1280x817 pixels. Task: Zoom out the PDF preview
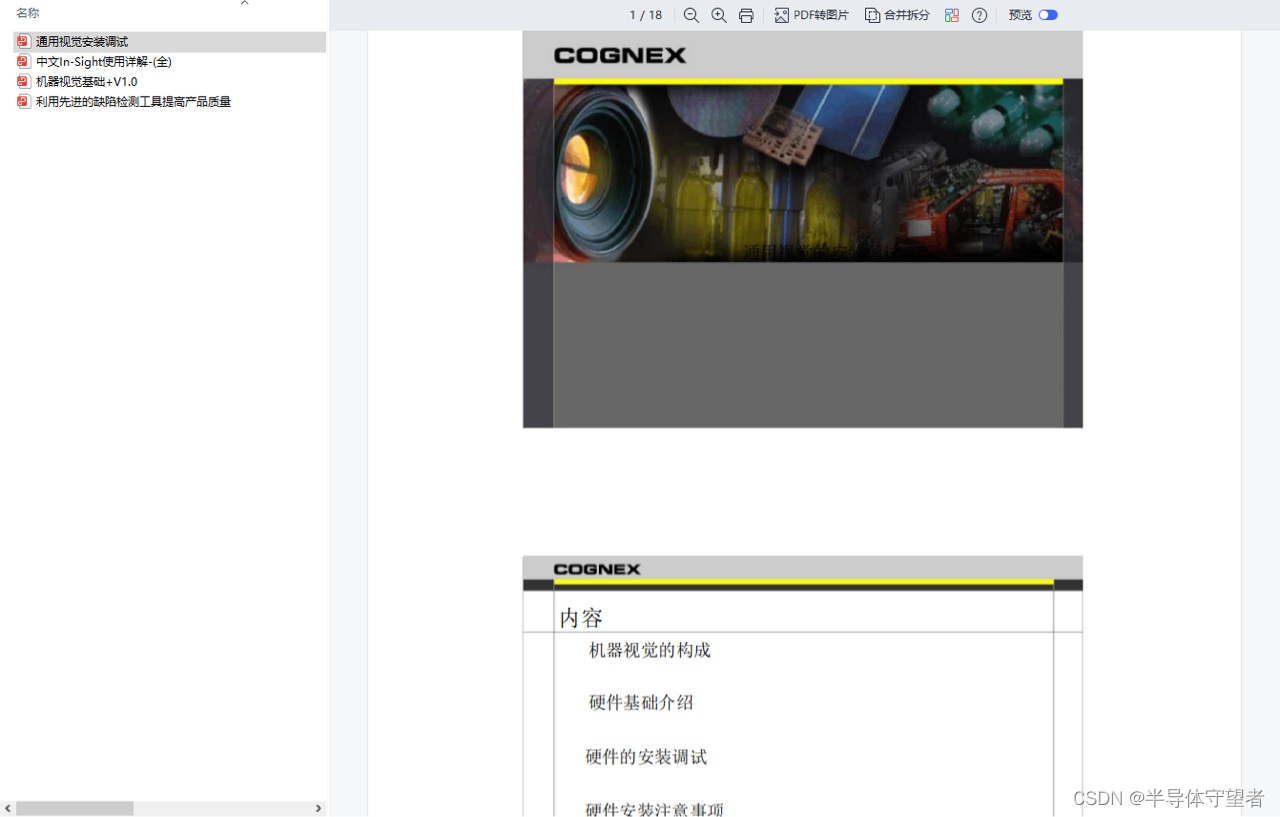click(691, 15)
